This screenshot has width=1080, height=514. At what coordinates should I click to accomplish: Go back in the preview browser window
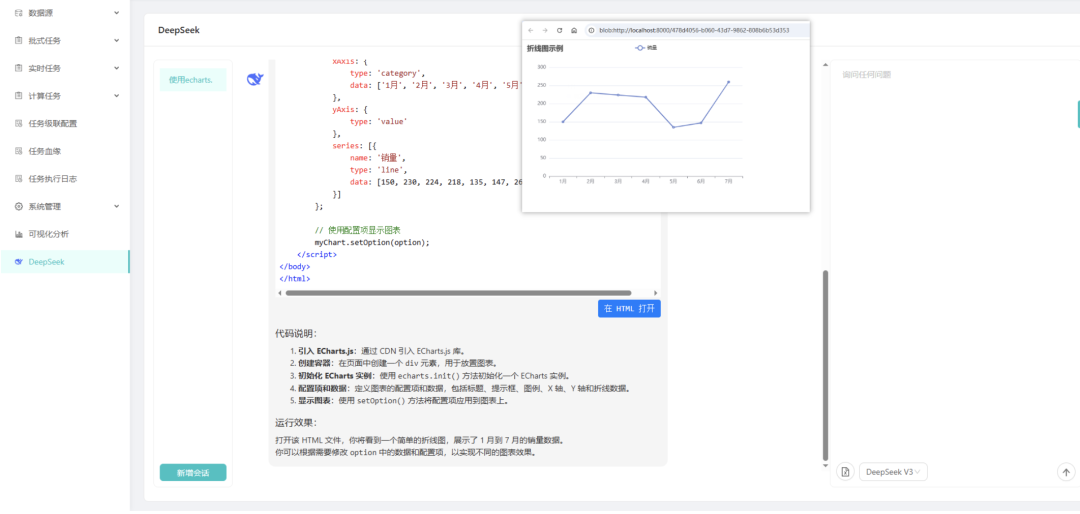click(530, 30)
